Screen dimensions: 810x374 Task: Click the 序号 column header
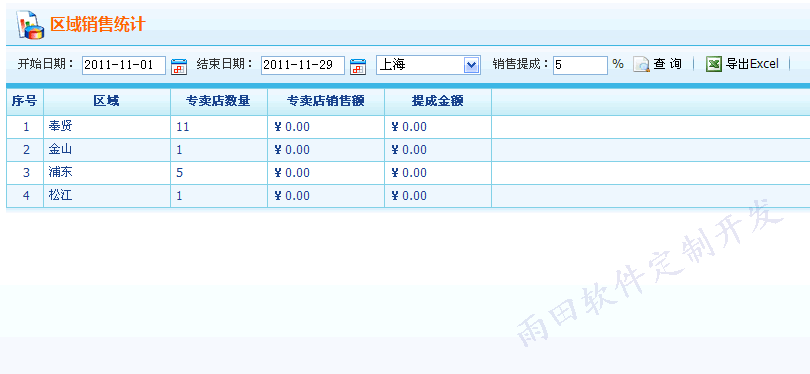[x=25, y=102]
